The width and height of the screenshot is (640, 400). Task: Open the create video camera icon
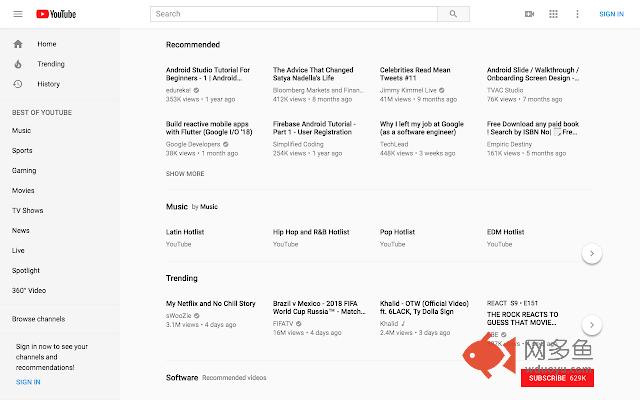tap(529, 14)
